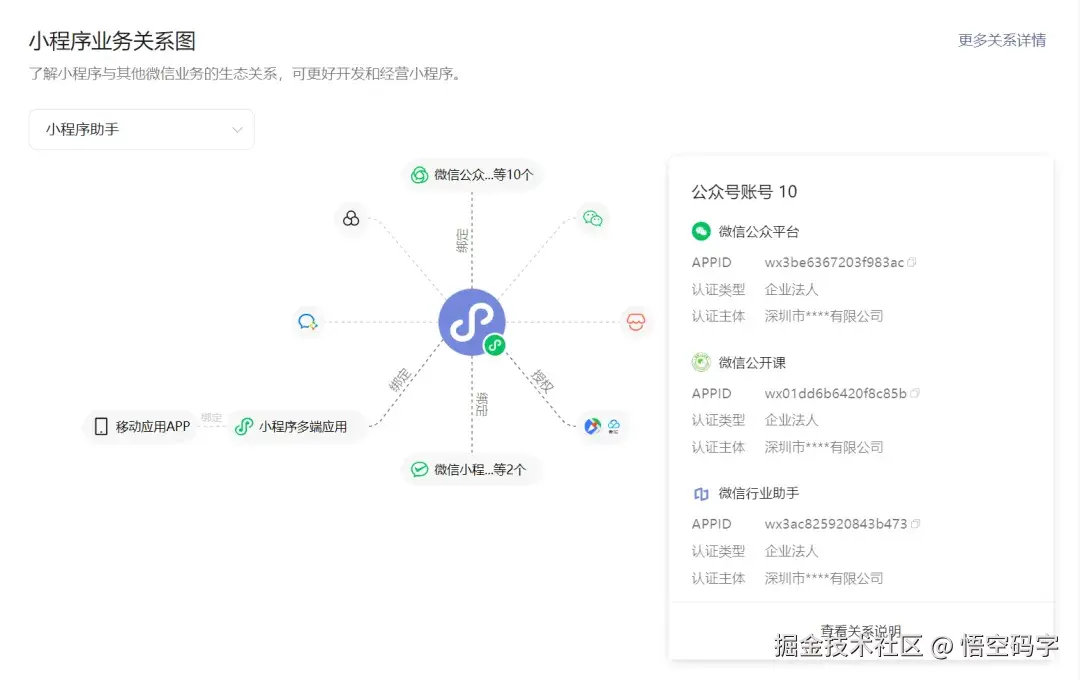Click the blue chat bubble icon node
This screenshot has width=1080, height=680.
click(x=307, y=322)
